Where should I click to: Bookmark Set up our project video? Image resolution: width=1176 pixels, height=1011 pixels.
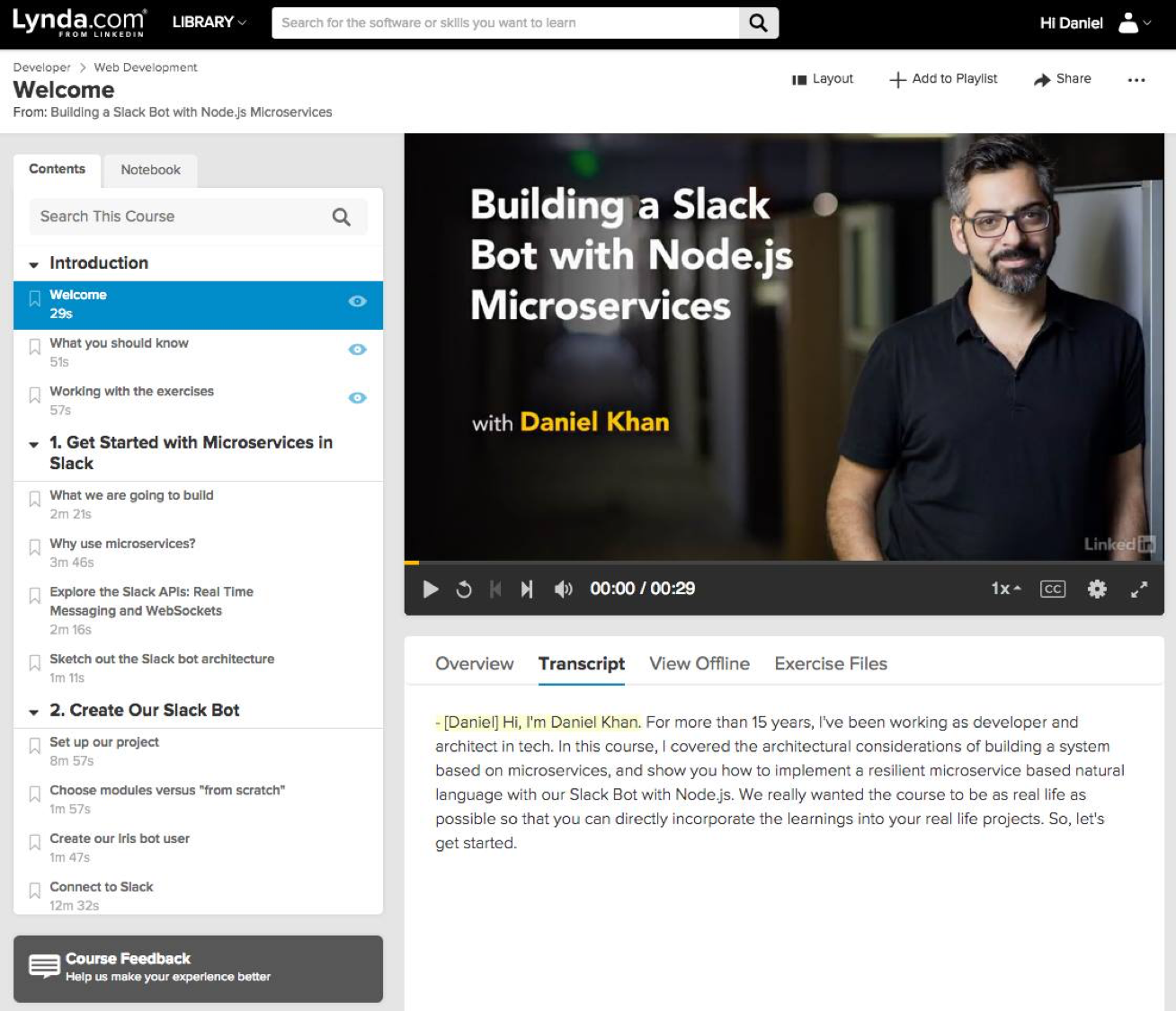coord(35,746)
